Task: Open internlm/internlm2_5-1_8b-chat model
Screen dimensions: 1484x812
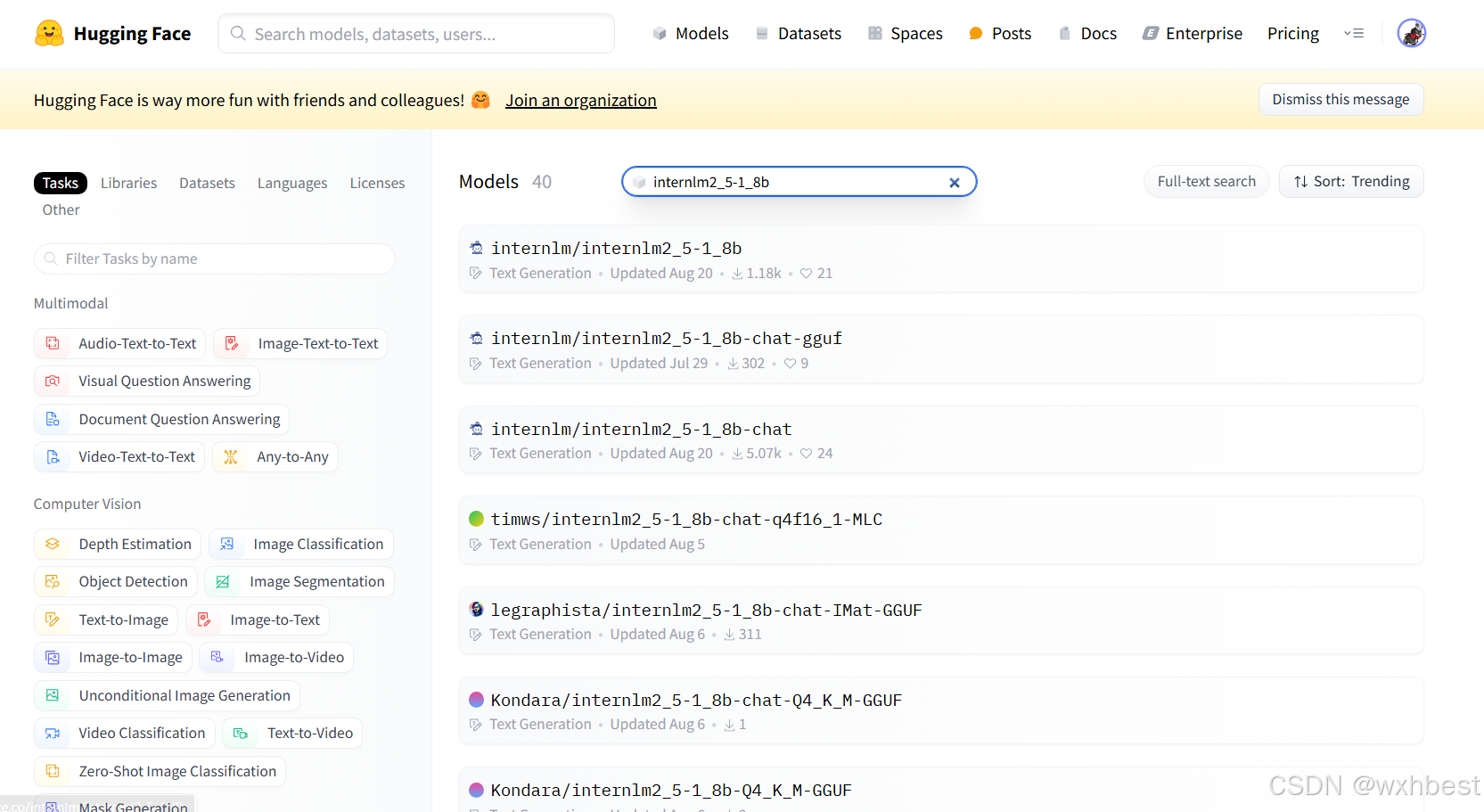Action: [941, 439]
